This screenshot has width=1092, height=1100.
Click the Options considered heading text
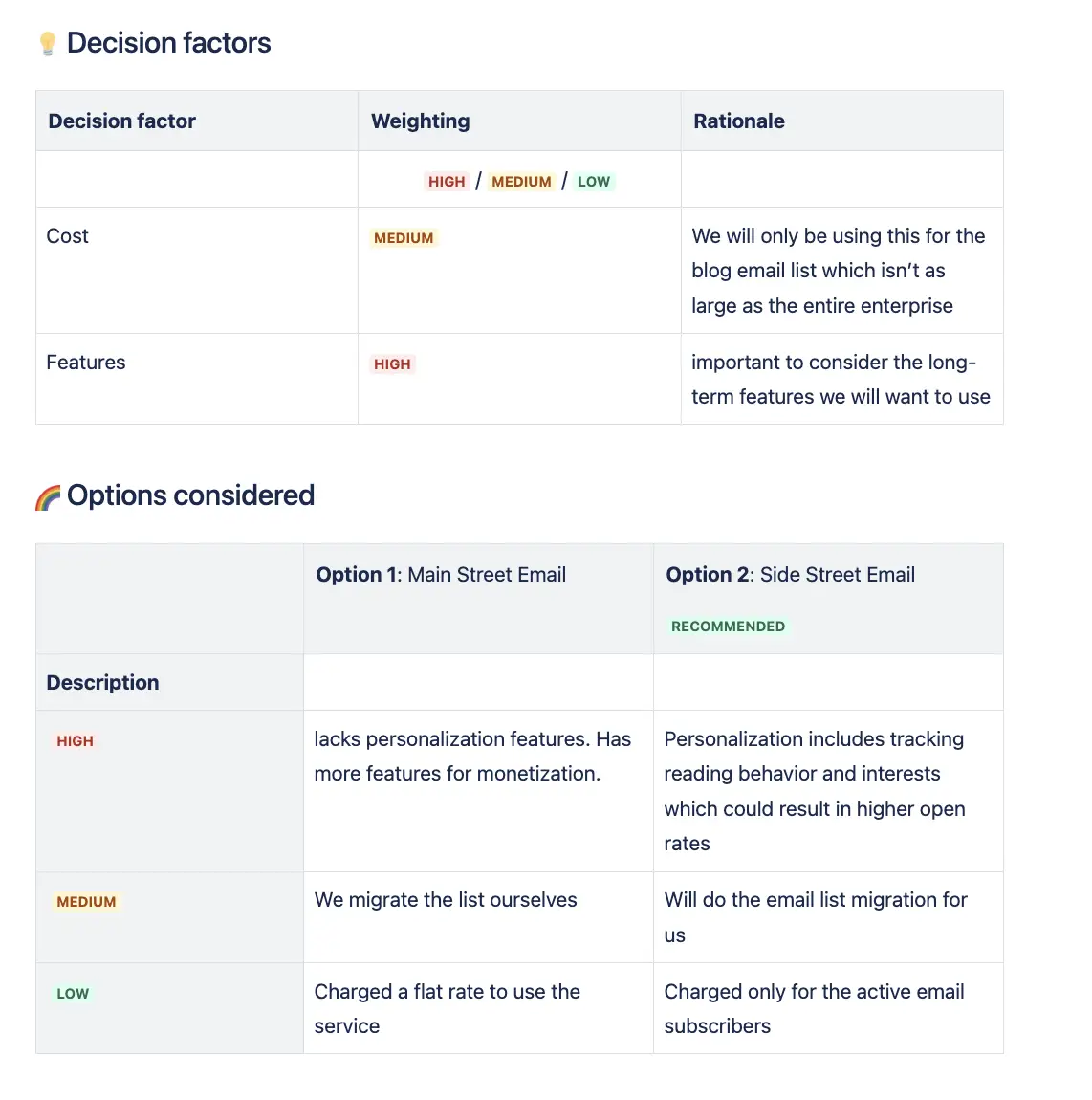pyautogui.click(x=190, y=495)
